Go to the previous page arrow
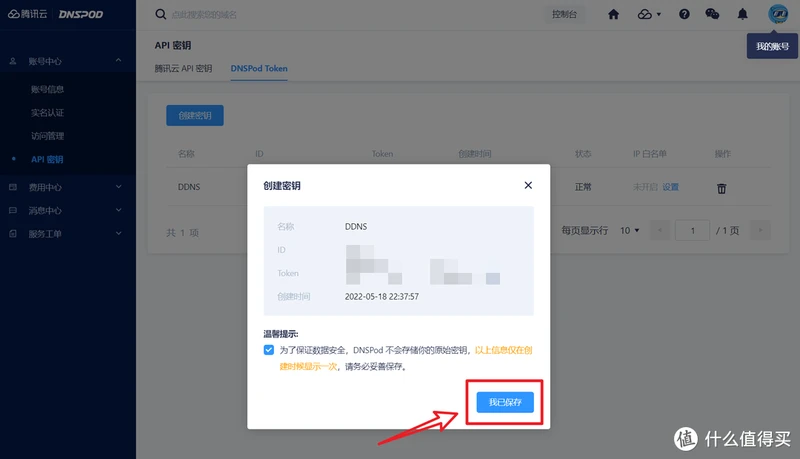800x459 pixels. 660,231
